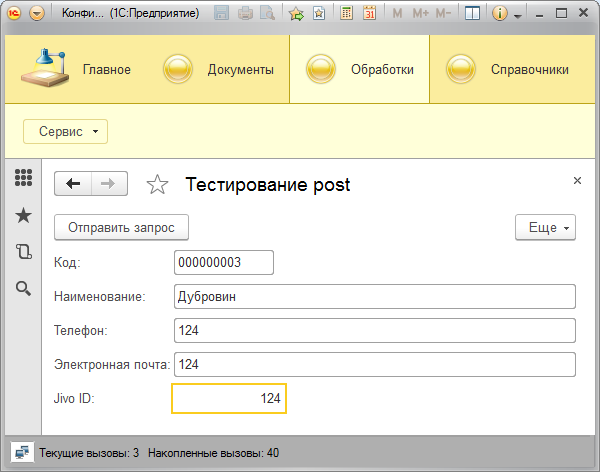Viewport: 600px width, 472px height.
Task: Click the Add to favorites icon in title bar
Action: tap(319, 14)
